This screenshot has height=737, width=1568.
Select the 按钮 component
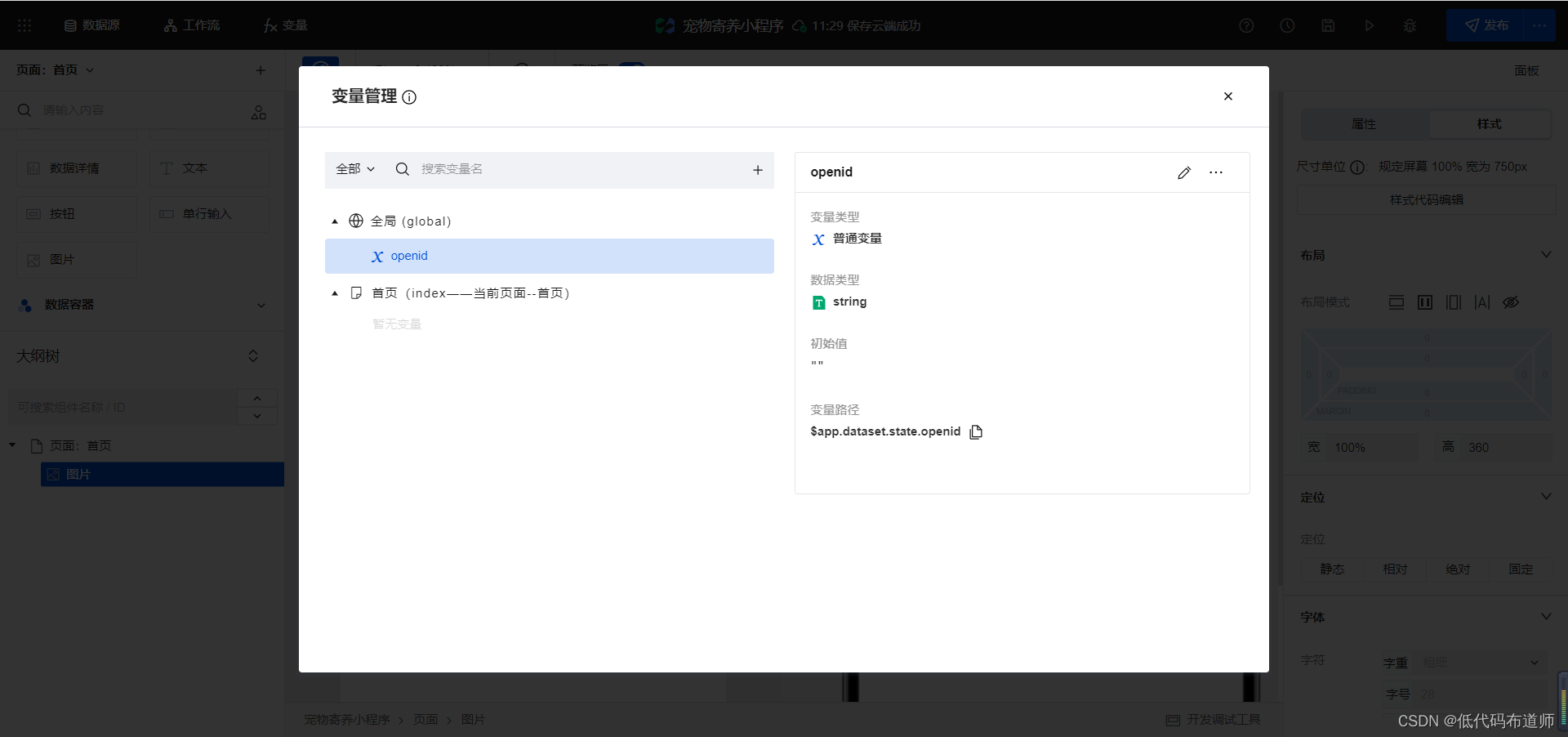click(77, 214)
